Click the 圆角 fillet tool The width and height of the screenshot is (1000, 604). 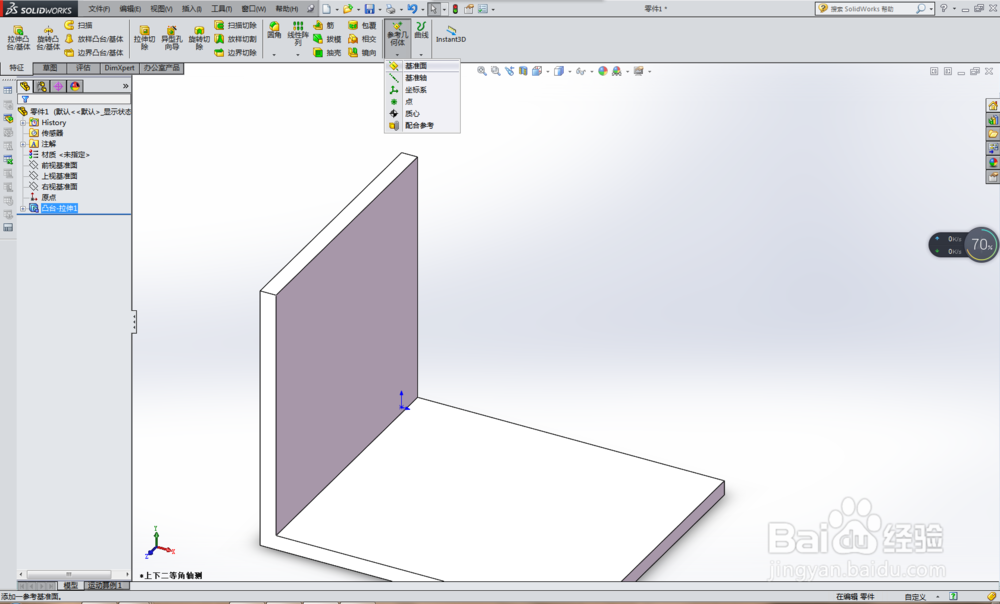(274, 30)
